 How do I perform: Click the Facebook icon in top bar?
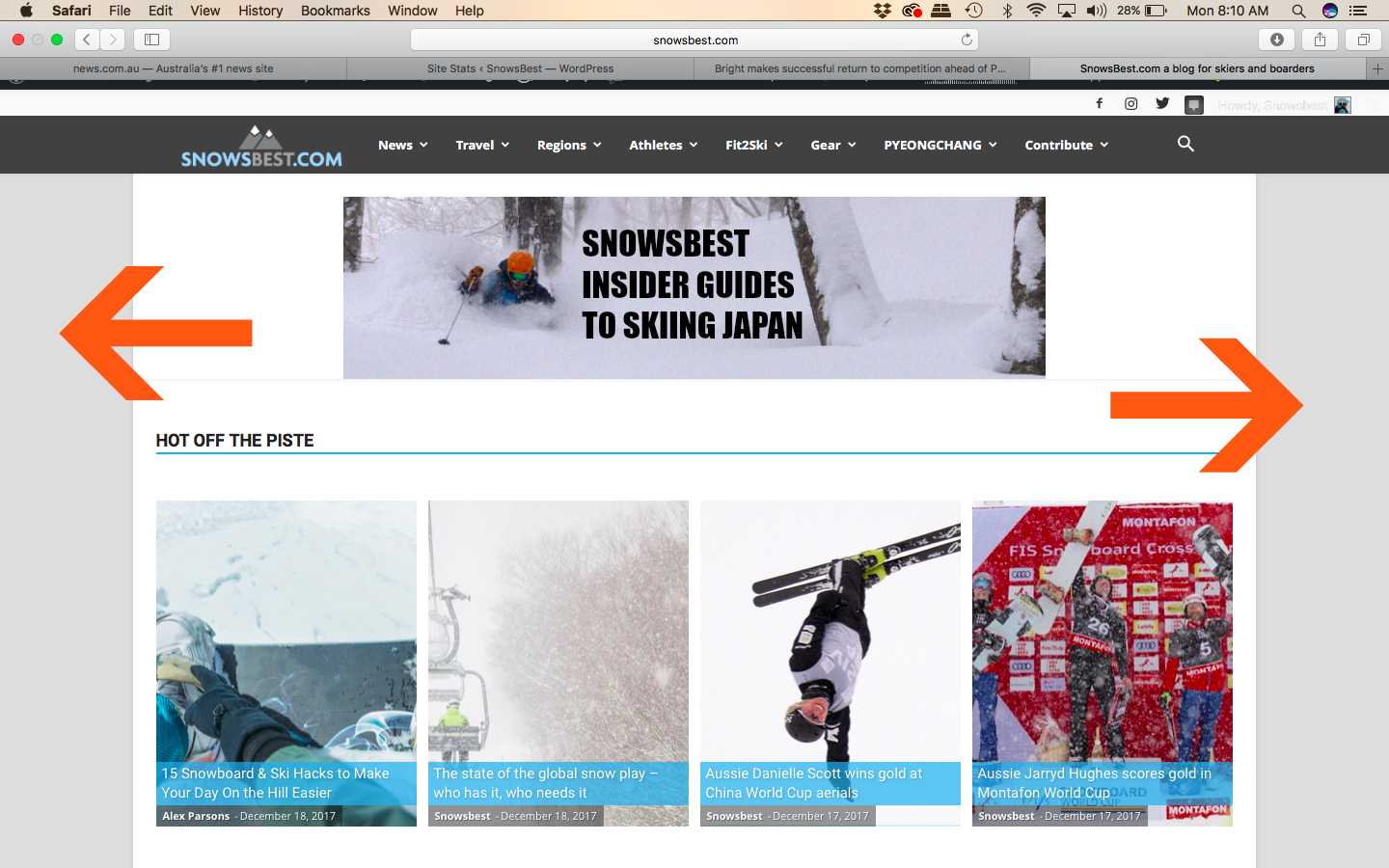(x=1099, y=103)
